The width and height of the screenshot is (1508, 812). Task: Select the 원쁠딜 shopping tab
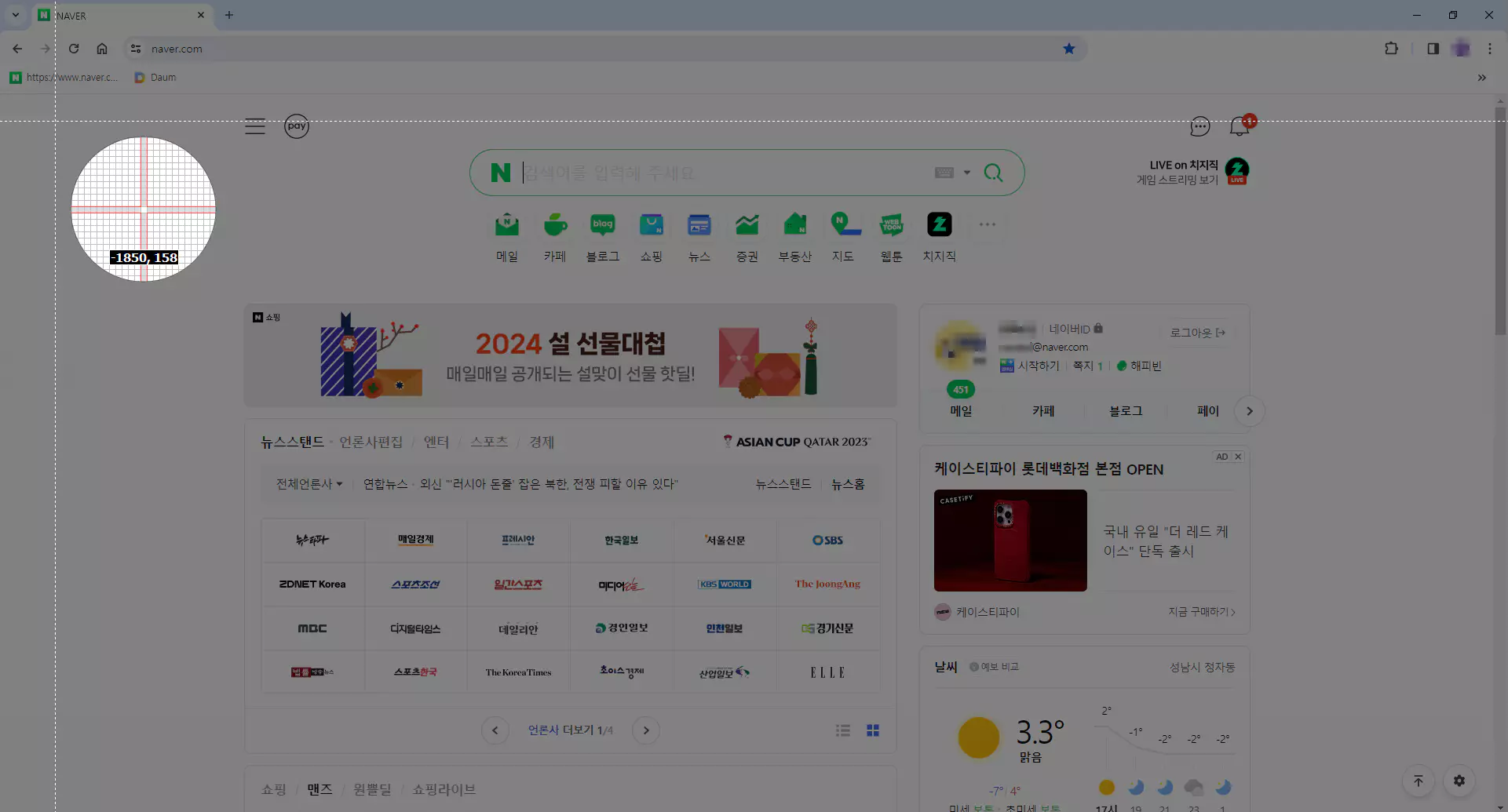click(372, 789)
